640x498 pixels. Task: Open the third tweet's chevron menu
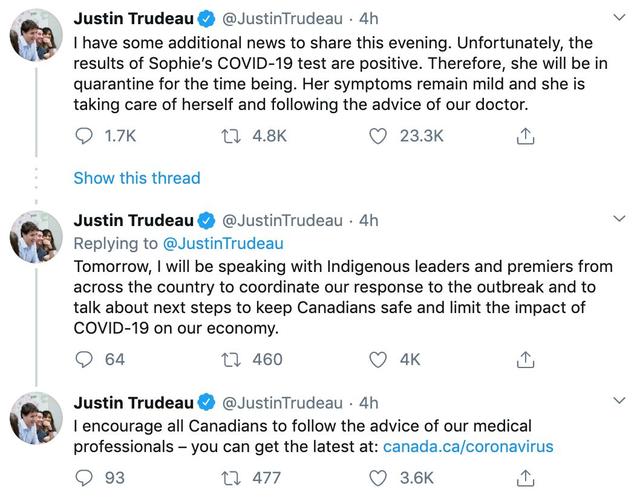[x=619, y=401]
